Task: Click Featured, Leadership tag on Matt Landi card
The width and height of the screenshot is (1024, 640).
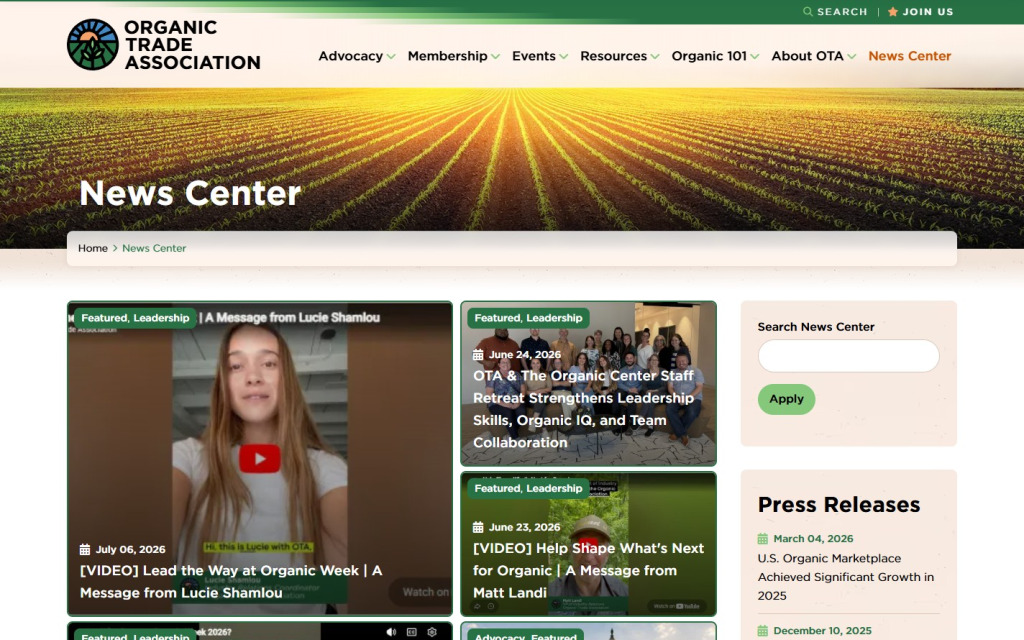Action: 528,488
